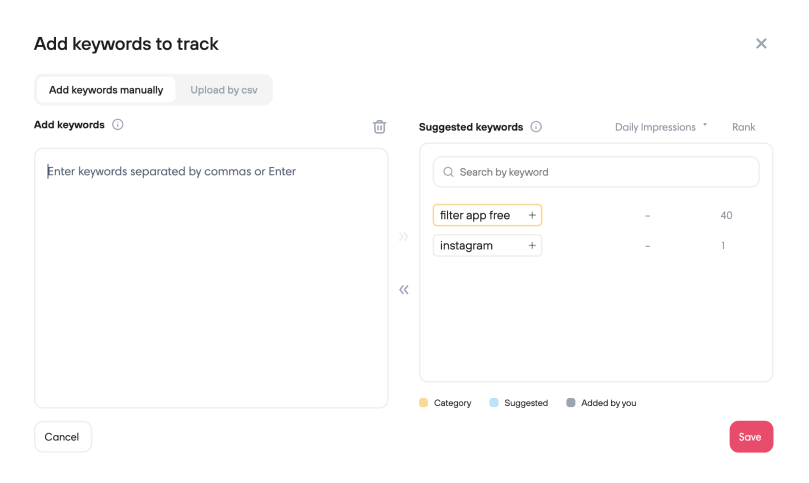Add 'instagram' keyword using plus icon
809x483 pixels.
[x=532, y=246]
